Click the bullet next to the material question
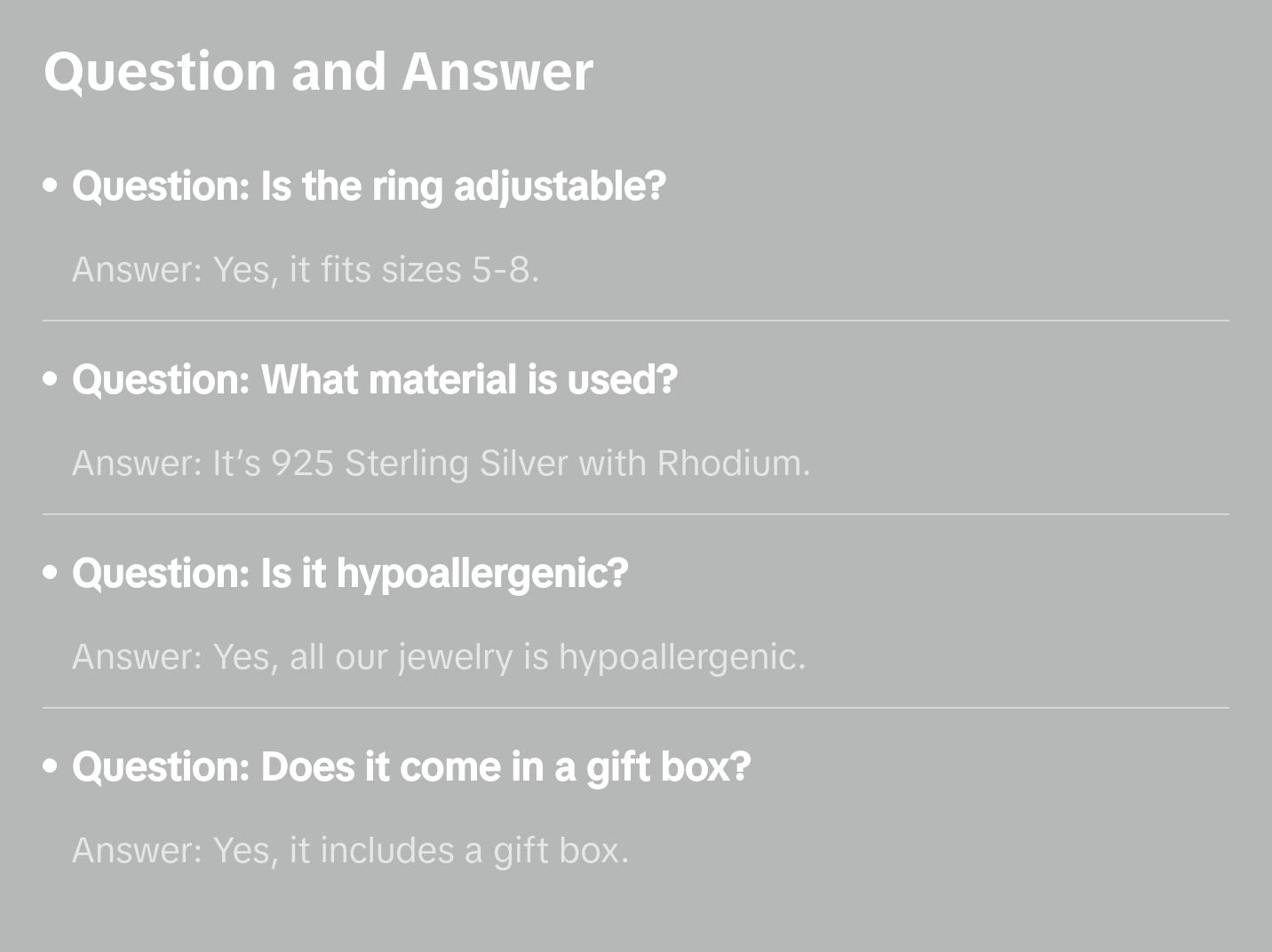 (x=51, y=380)
